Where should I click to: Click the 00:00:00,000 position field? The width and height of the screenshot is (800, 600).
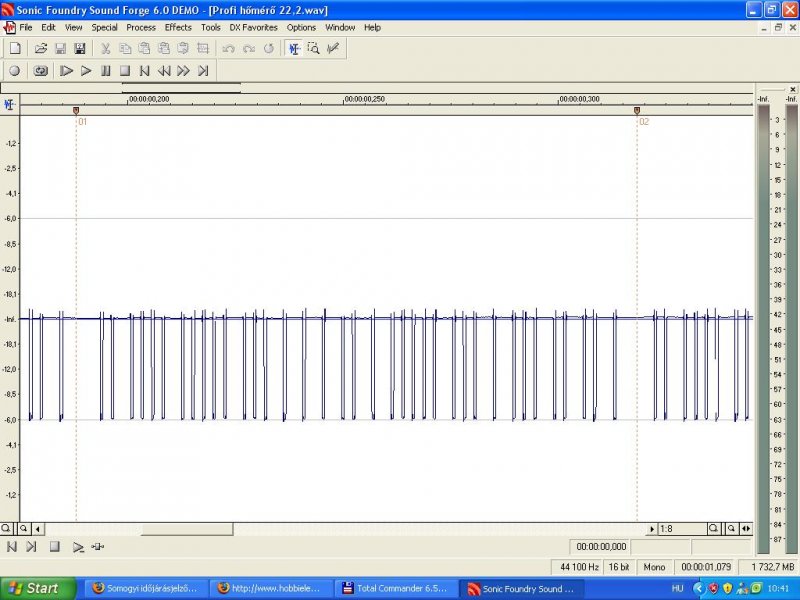[600, 547]
